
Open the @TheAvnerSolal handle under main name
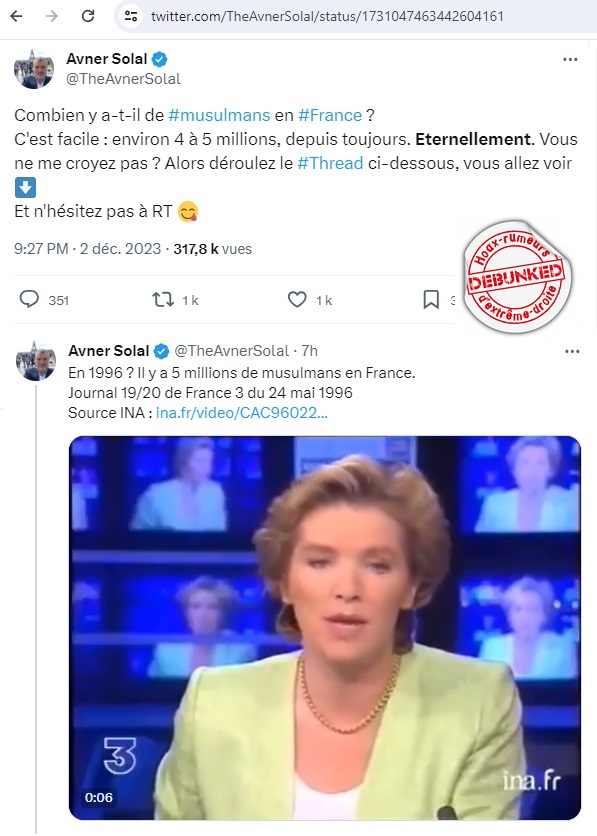coord(123,79)
